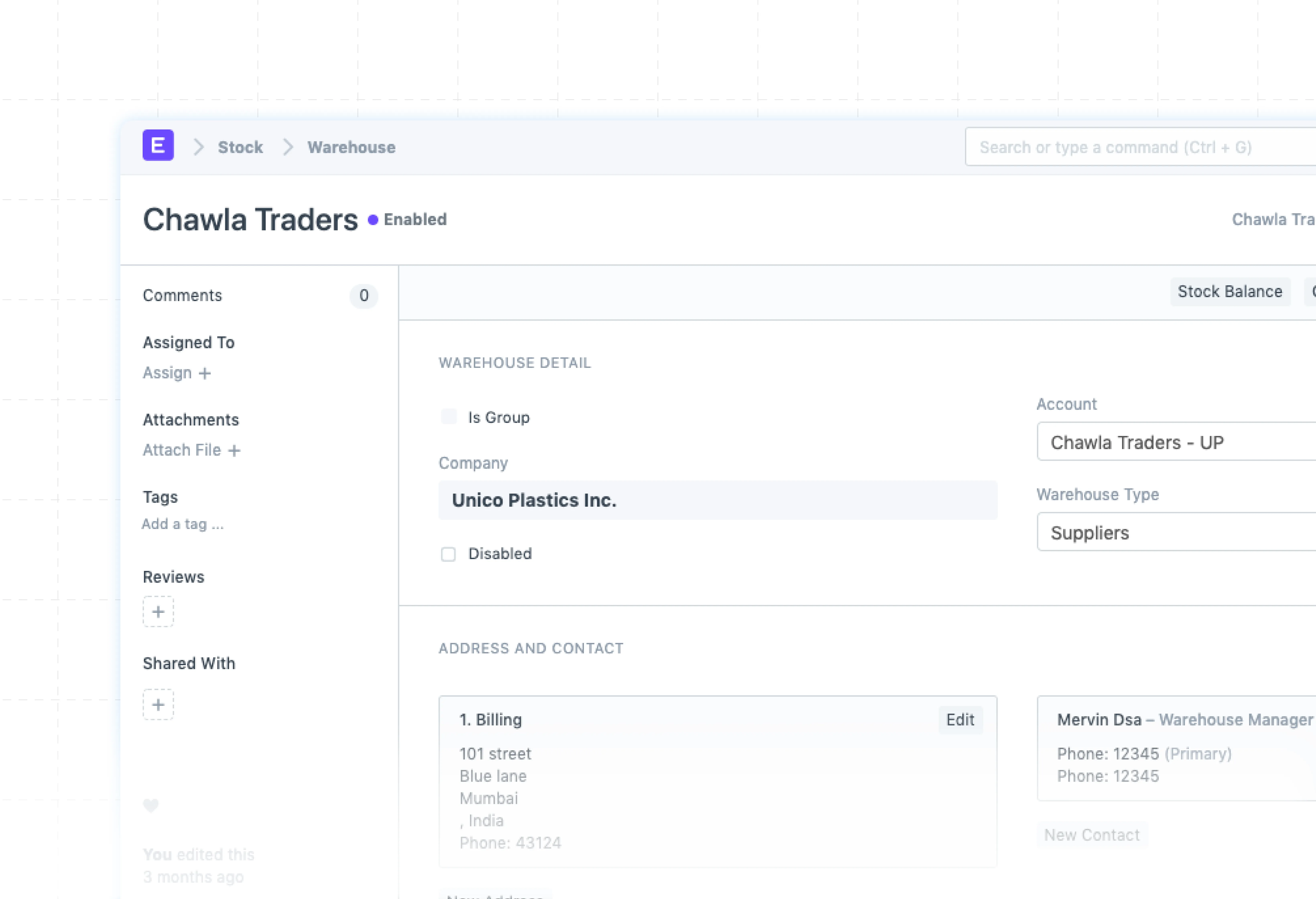
Task: Click the plus box under Shared With
Action: click(158, 705)
